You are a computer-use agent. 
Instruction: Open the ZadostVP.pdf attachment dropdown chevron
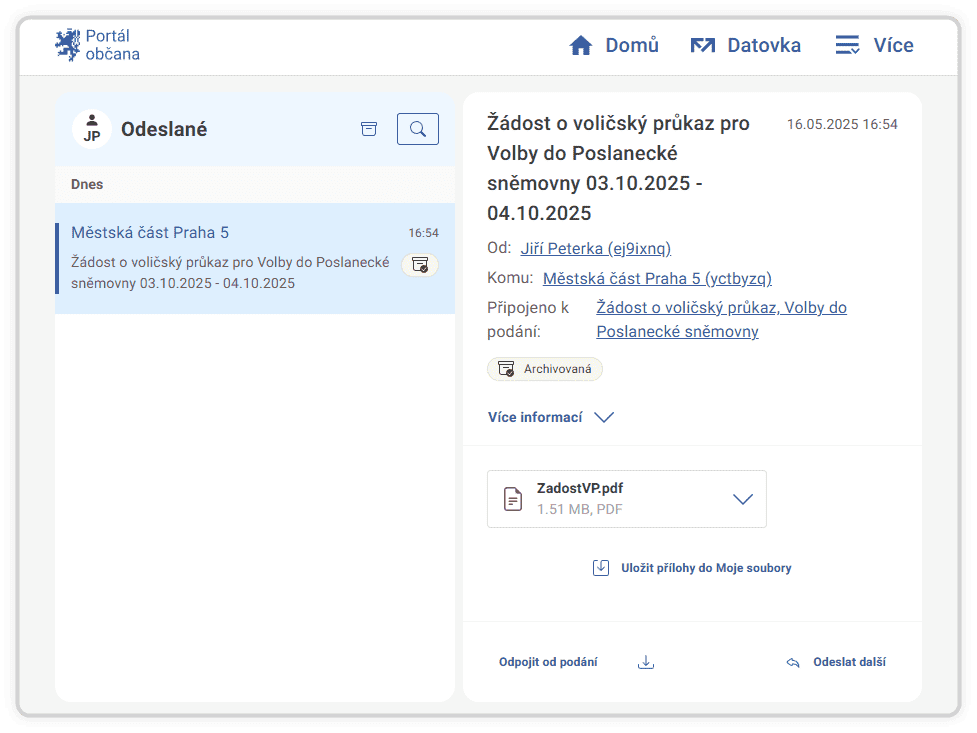(742, 499)
